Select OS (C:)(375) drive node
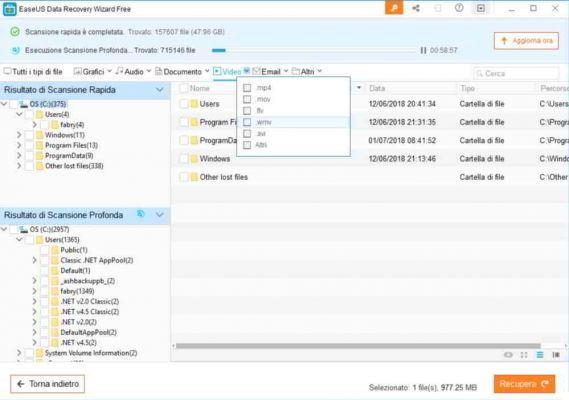569x400 pixels. [48, 104]
